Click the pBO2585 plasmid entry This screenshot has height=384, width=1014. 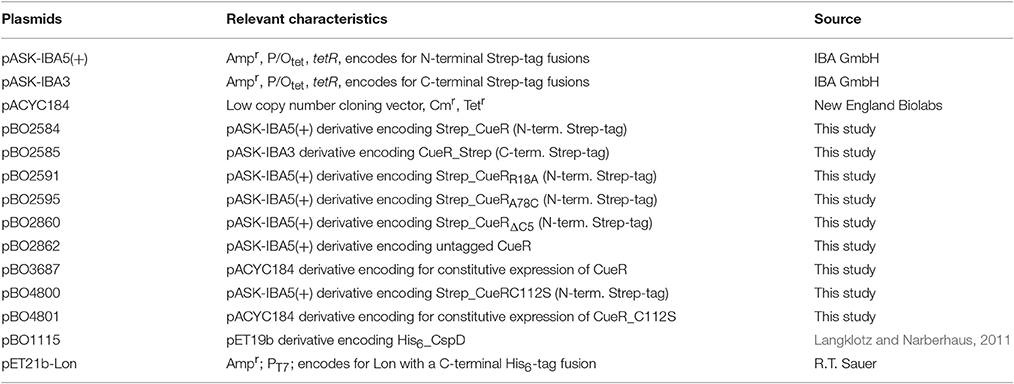pos(27,152)
